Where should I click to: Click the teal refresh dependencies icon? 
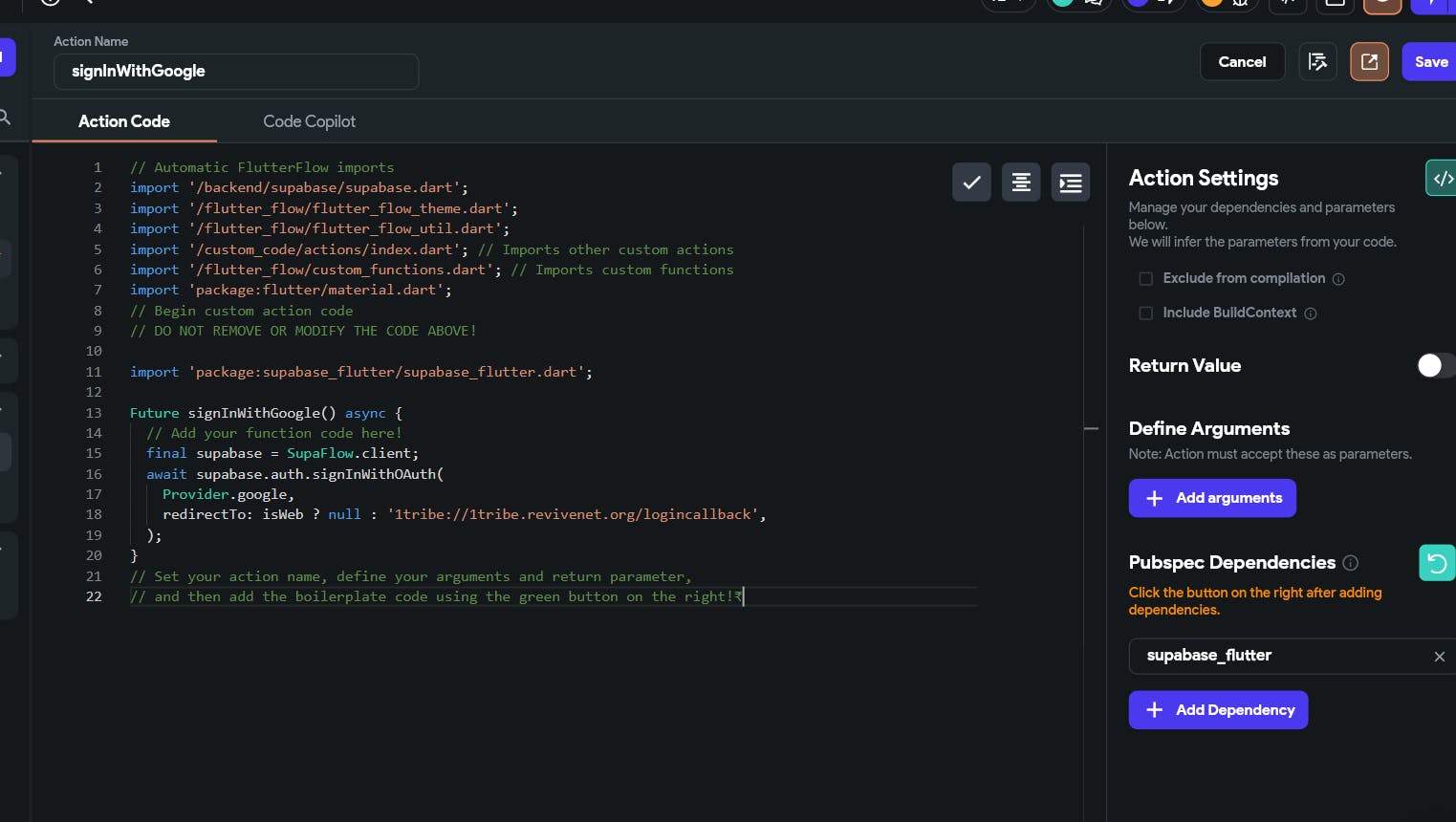(x=1436, y=563)
